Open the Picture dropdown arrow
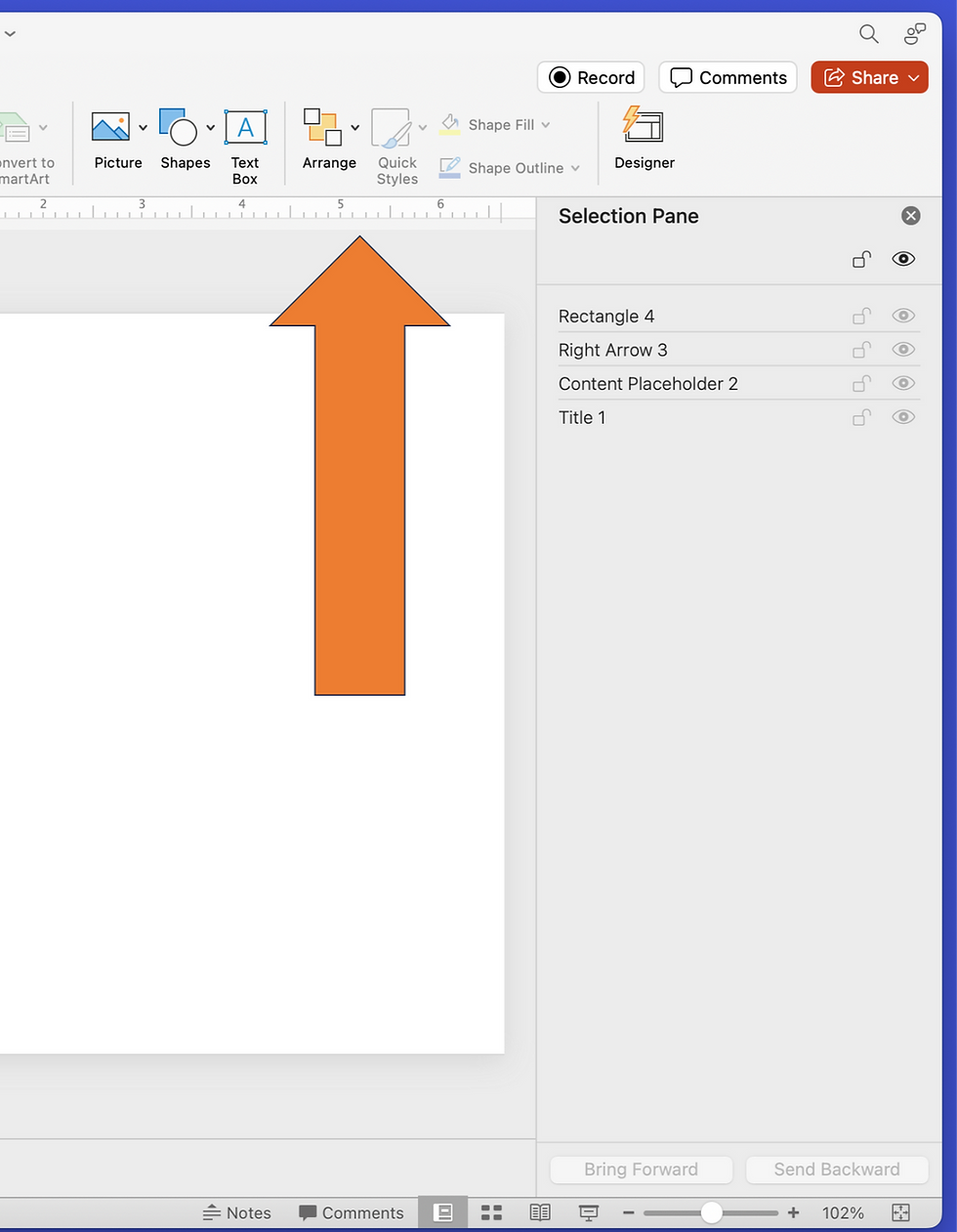 click(143, 127)
